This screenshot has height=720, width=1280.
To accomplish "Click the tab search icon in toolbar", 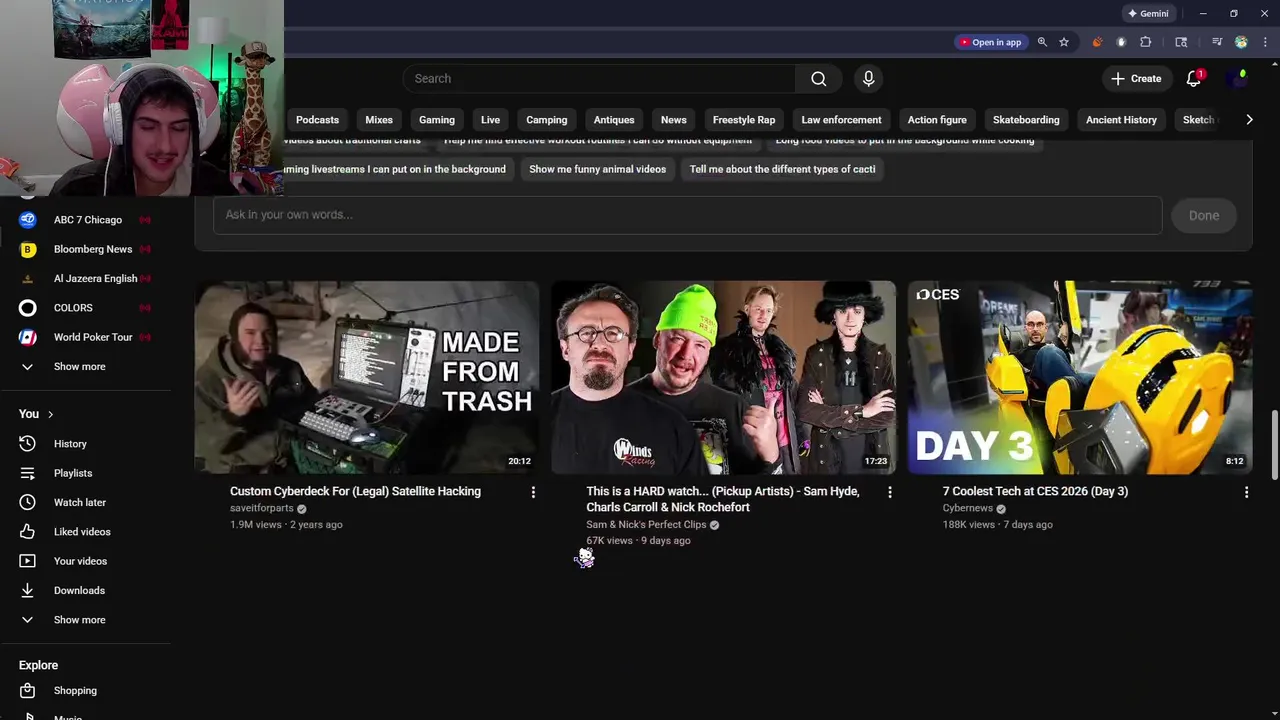I will (x=1181, y=42).
